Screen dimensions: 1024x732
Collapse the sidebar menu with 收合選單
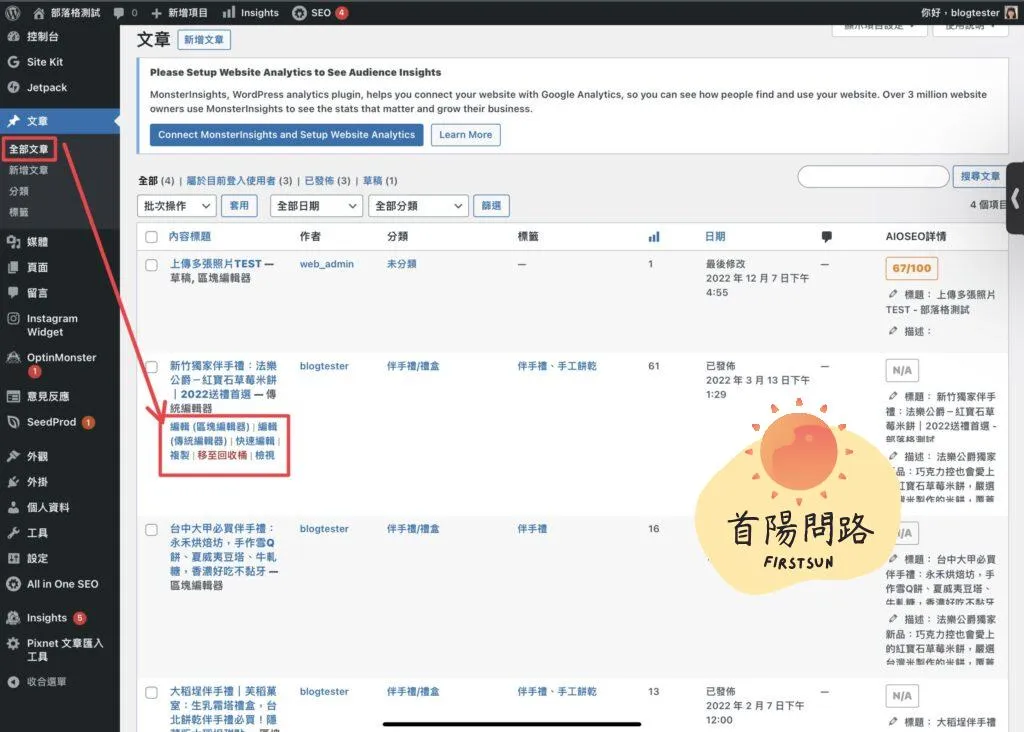[46, 682]
